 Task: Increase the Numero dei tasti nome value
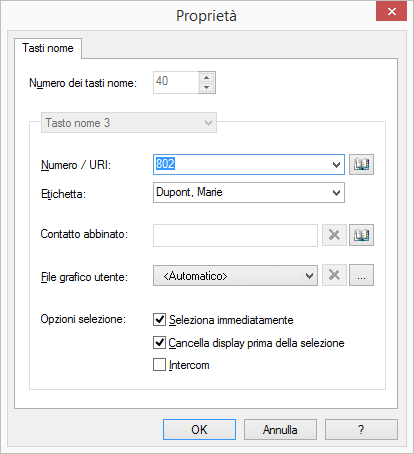click(x=207, y=77)
